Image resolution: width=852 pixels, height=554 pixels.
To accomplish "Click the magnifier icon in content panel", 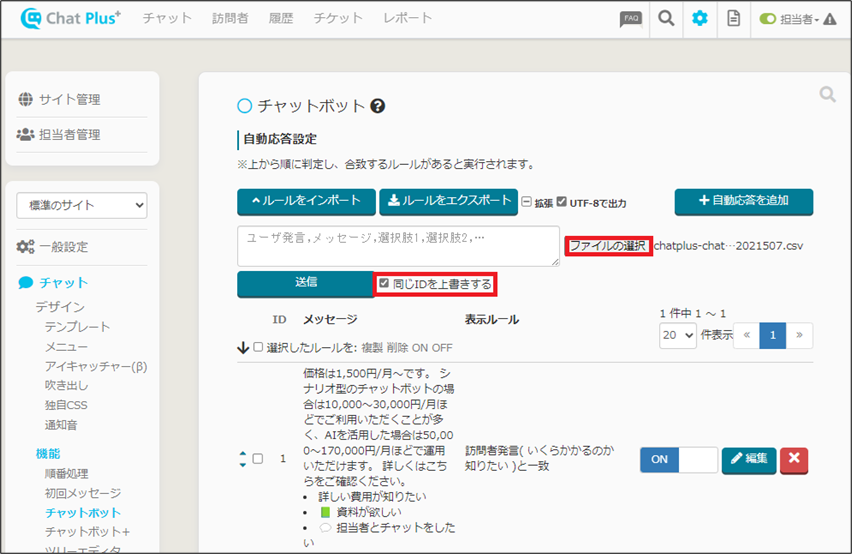I will [x=827, y=94].
